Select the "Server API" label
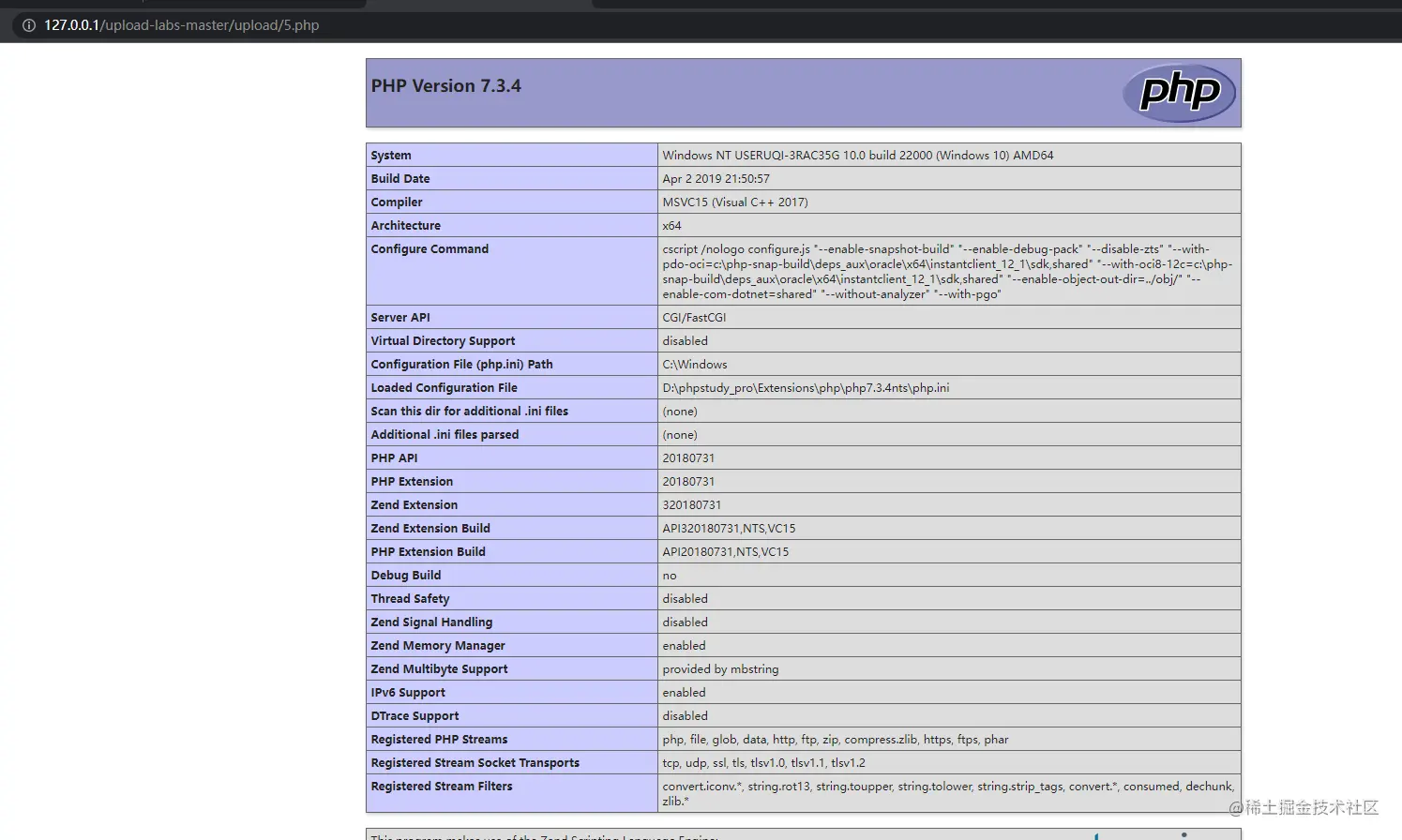 coord(400,318)
